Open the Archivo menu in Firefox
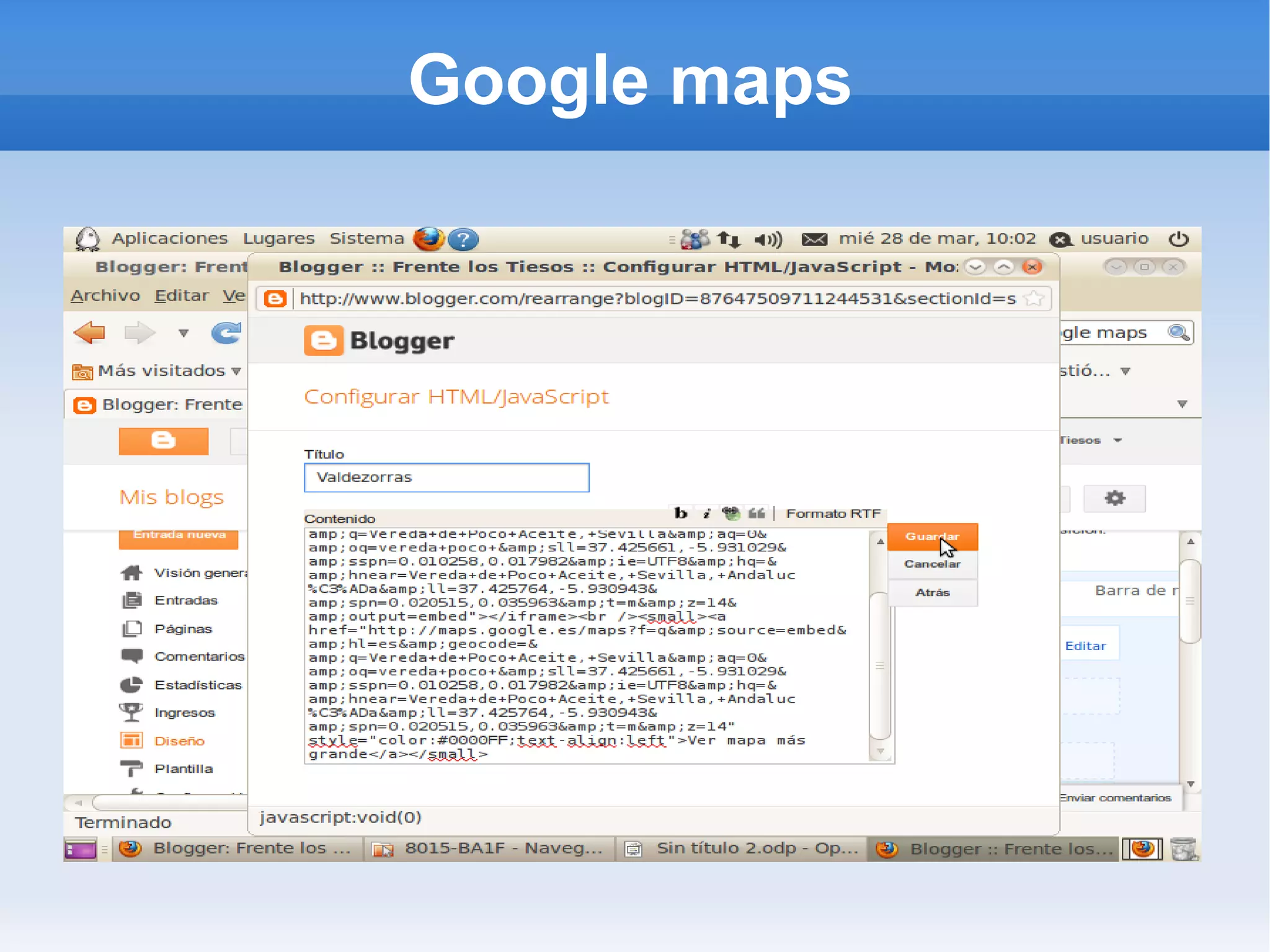 105,295
